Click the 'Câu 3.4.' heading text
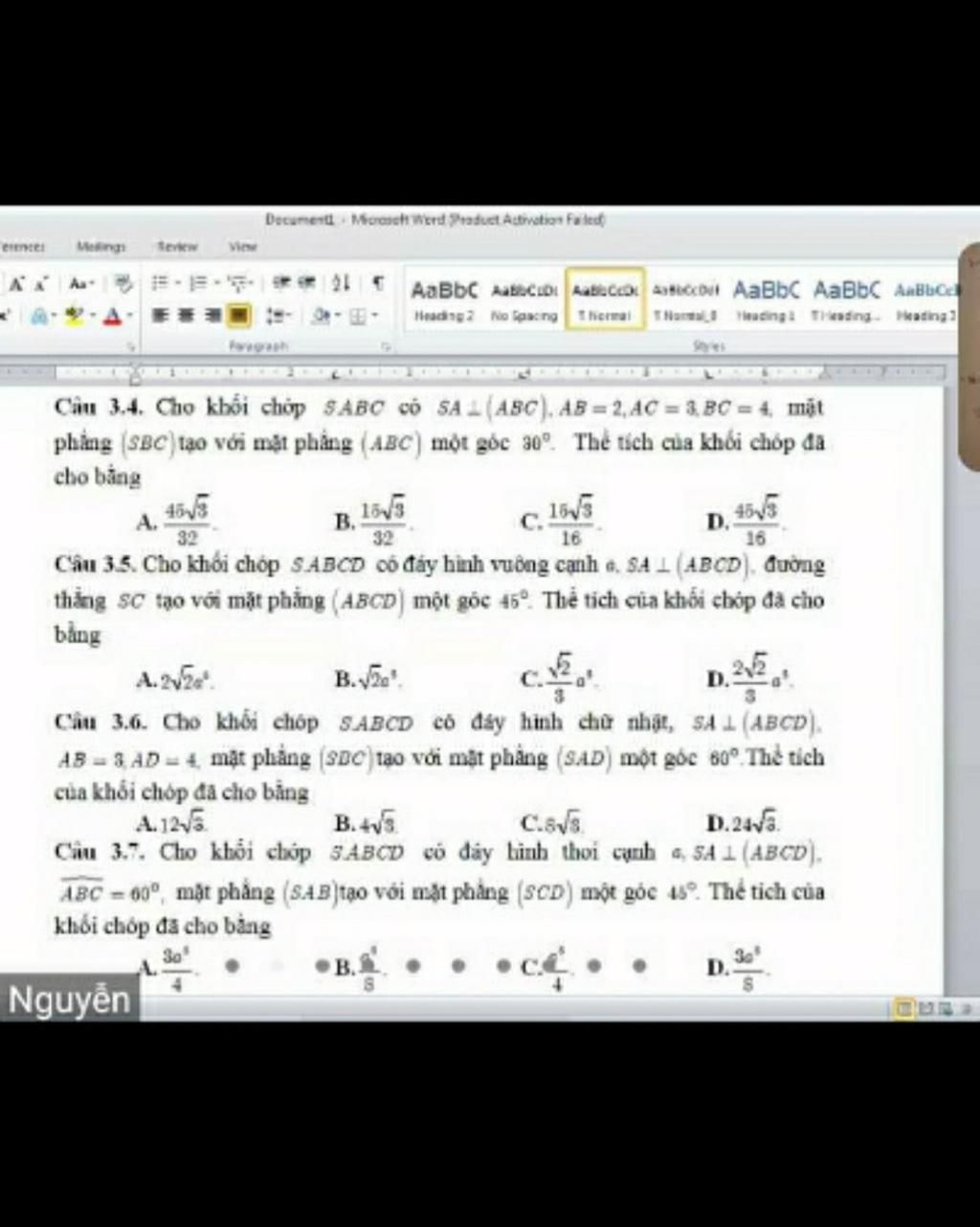 click(x=100, y=408)
